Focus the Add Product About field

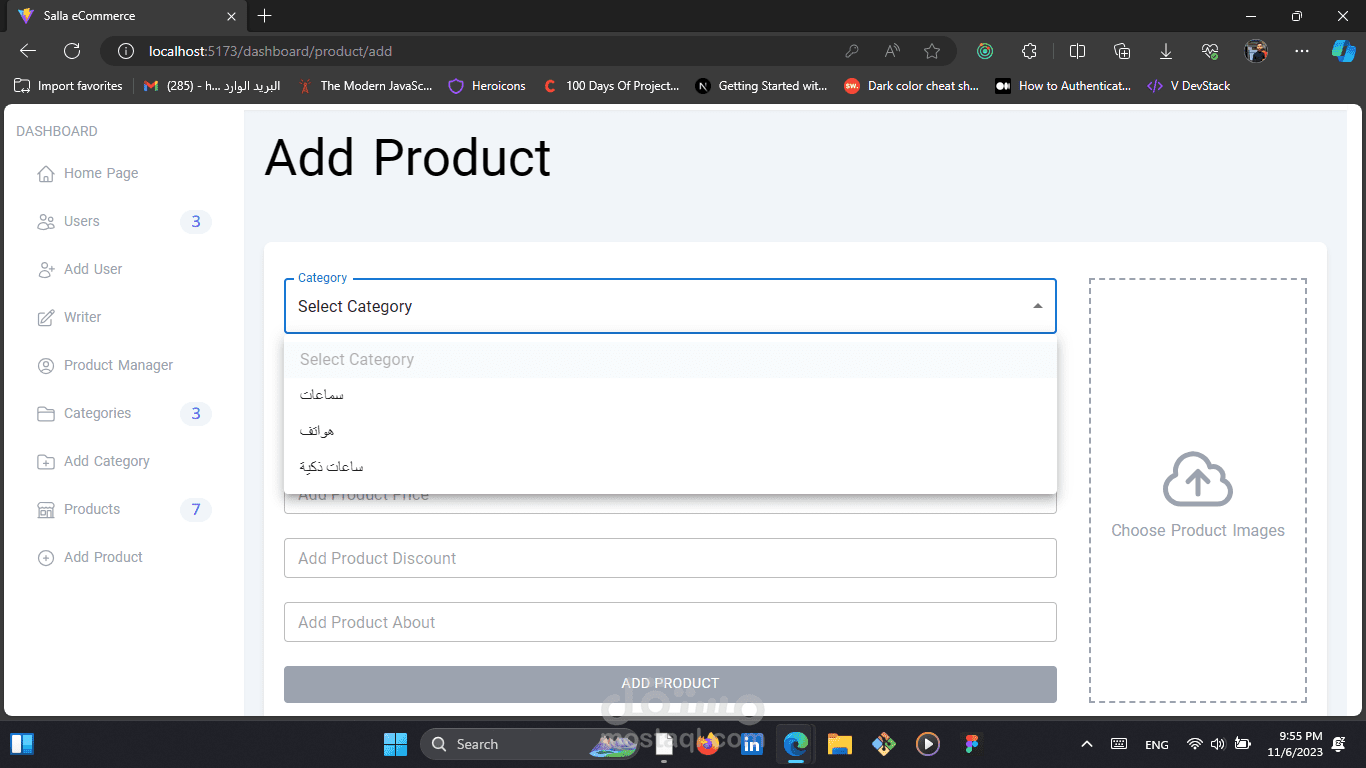coord(670,622)
